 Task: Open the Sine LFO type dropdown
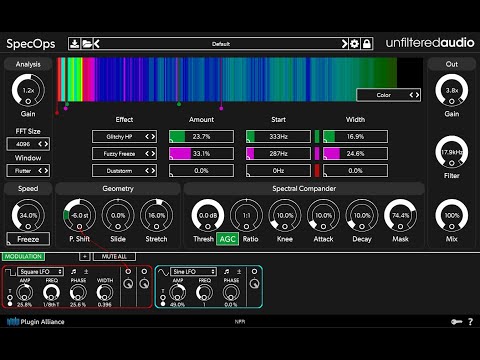tap(193, 272)
